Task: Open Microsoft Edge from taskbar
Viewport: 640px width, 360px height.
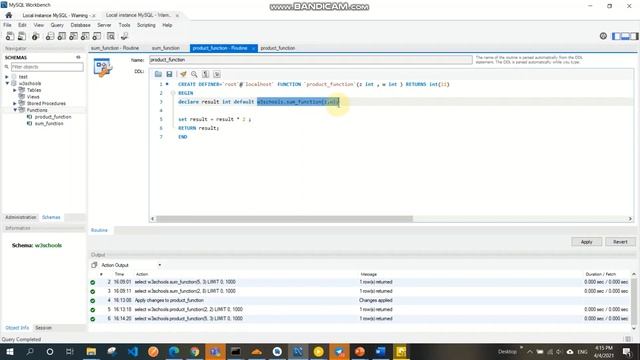Action: (174, 351)
